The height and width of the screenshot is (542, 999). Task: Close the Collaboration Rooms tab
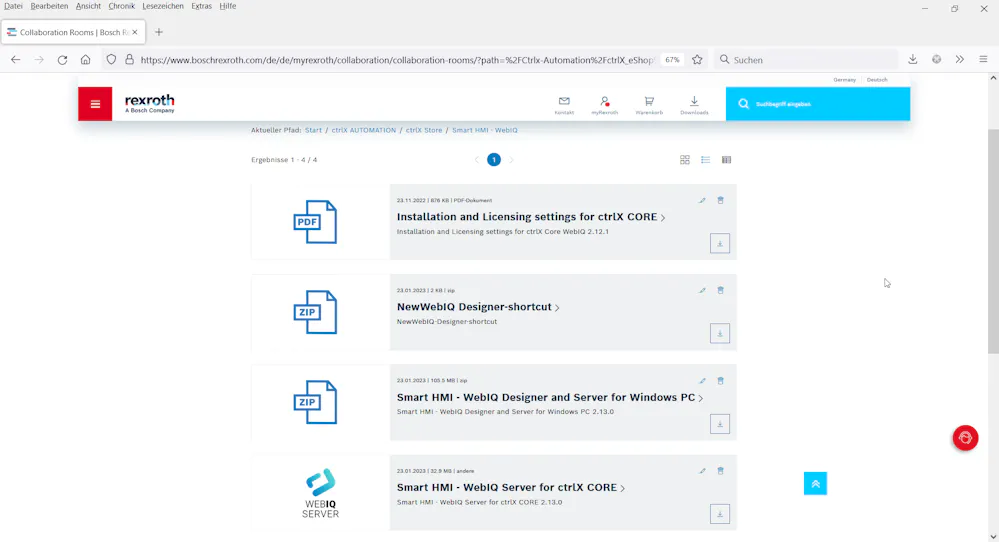coord(134,32)
